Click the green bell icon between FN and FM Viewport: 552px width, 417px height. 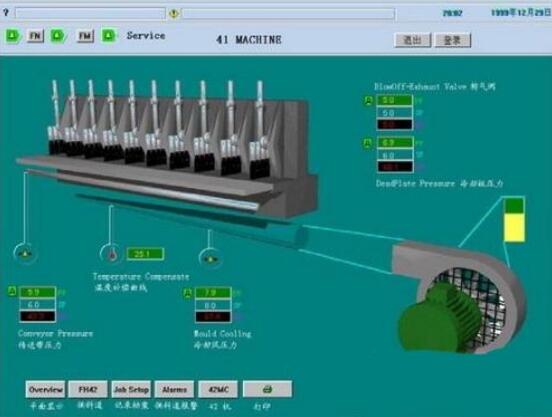58,36
